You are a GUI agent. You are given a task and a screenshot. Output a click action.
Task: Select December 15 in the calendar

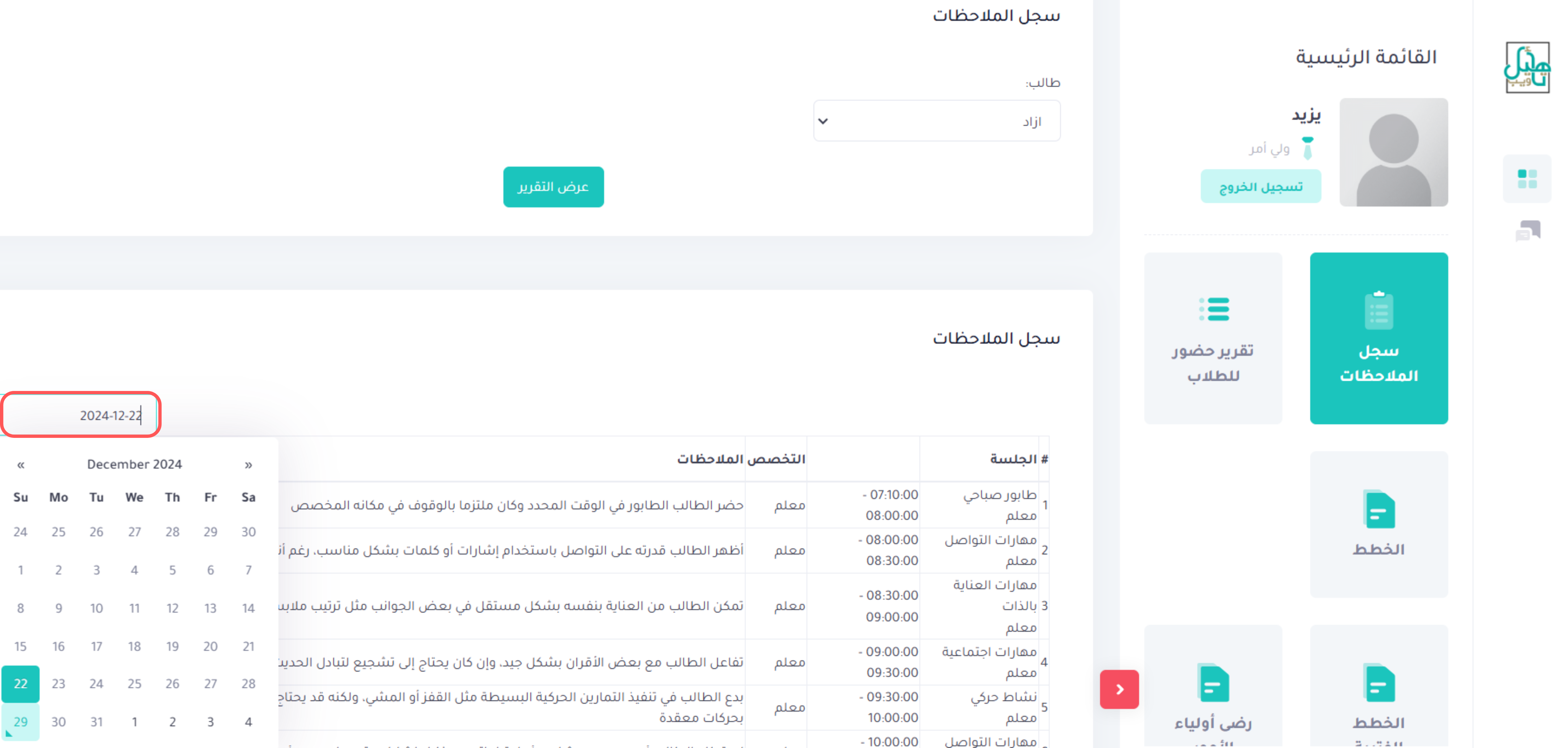point(21,646)
